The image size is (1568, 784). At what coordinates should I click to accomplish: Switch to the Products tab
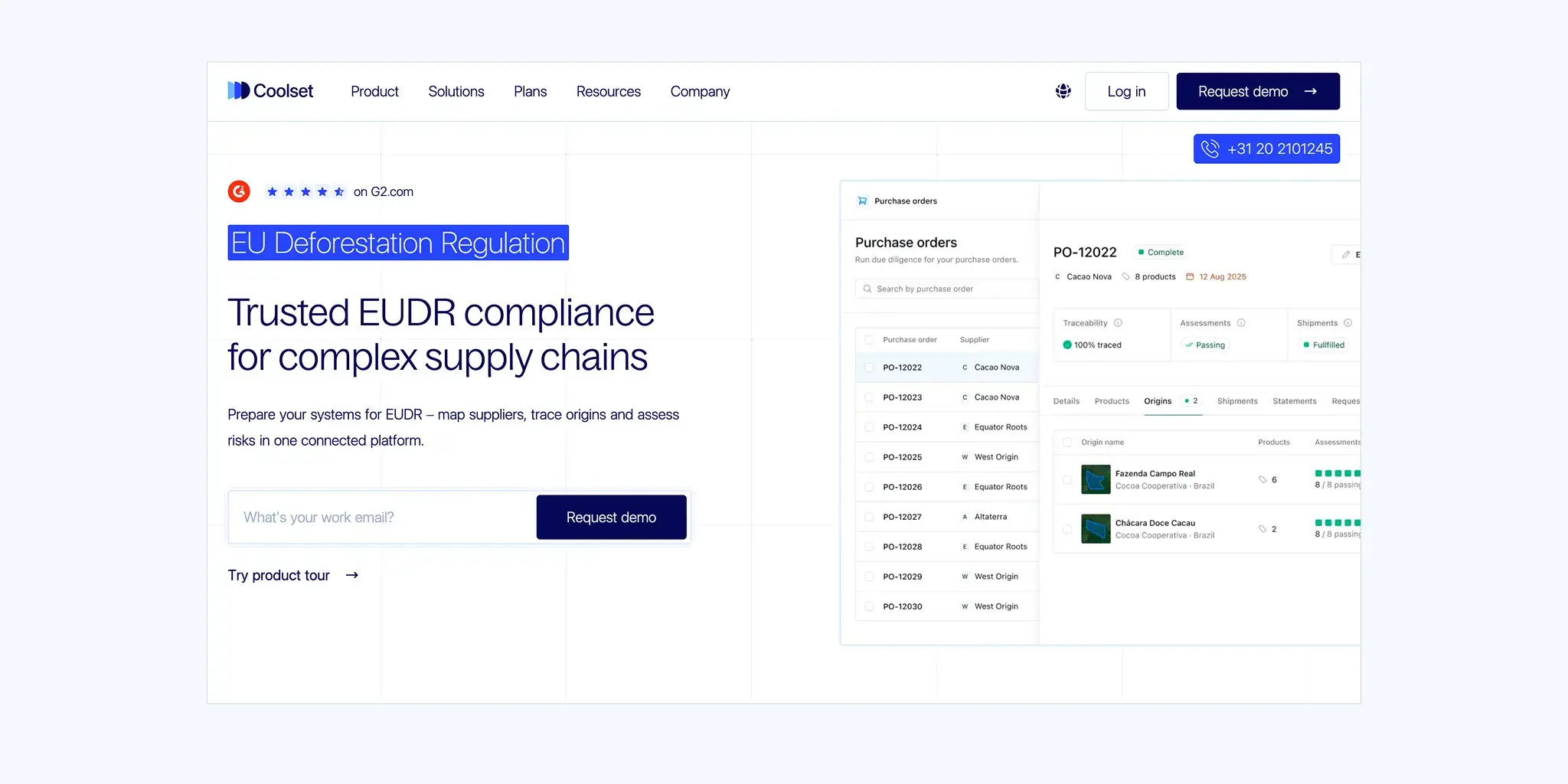(x=1112, y=401)
